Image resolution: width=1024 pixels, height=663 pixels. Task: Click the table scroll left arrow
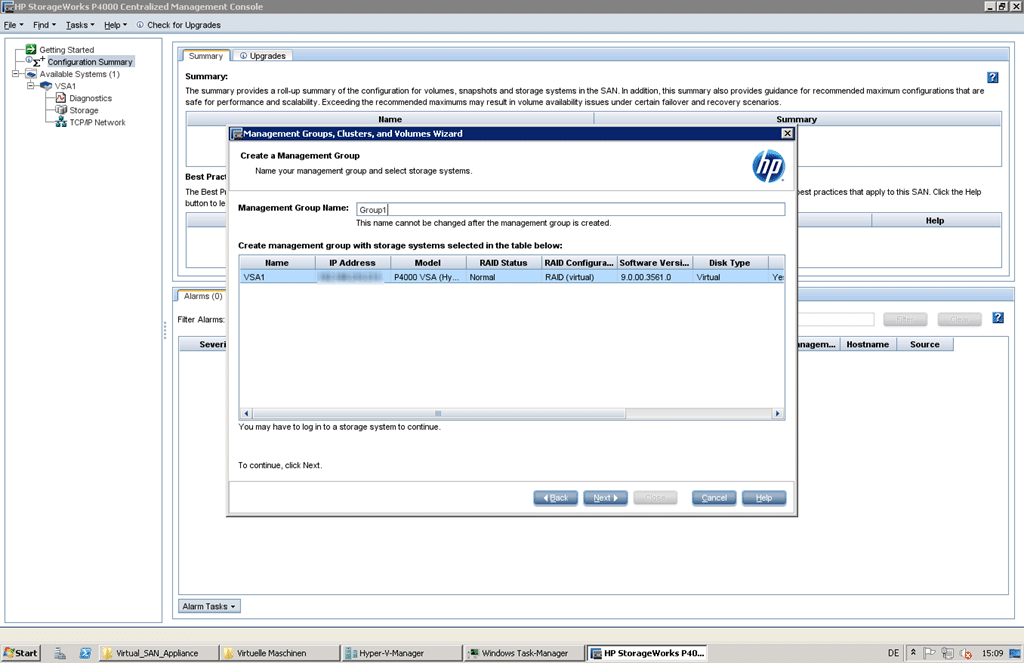246,413
